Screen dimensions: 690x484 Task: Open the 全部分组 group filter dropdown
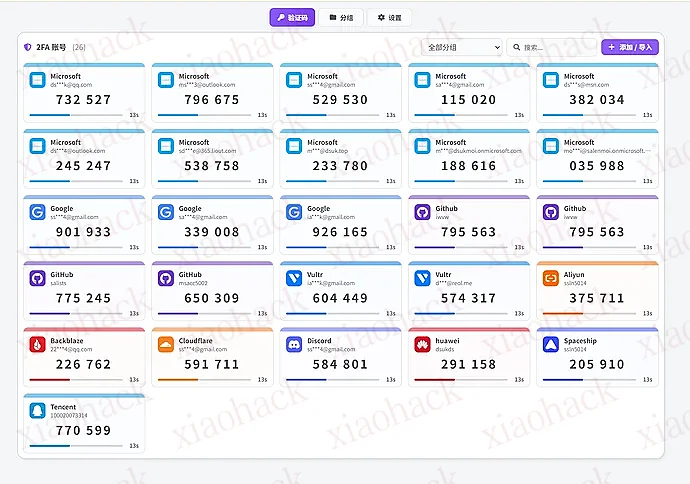click(x=463, y=47)
